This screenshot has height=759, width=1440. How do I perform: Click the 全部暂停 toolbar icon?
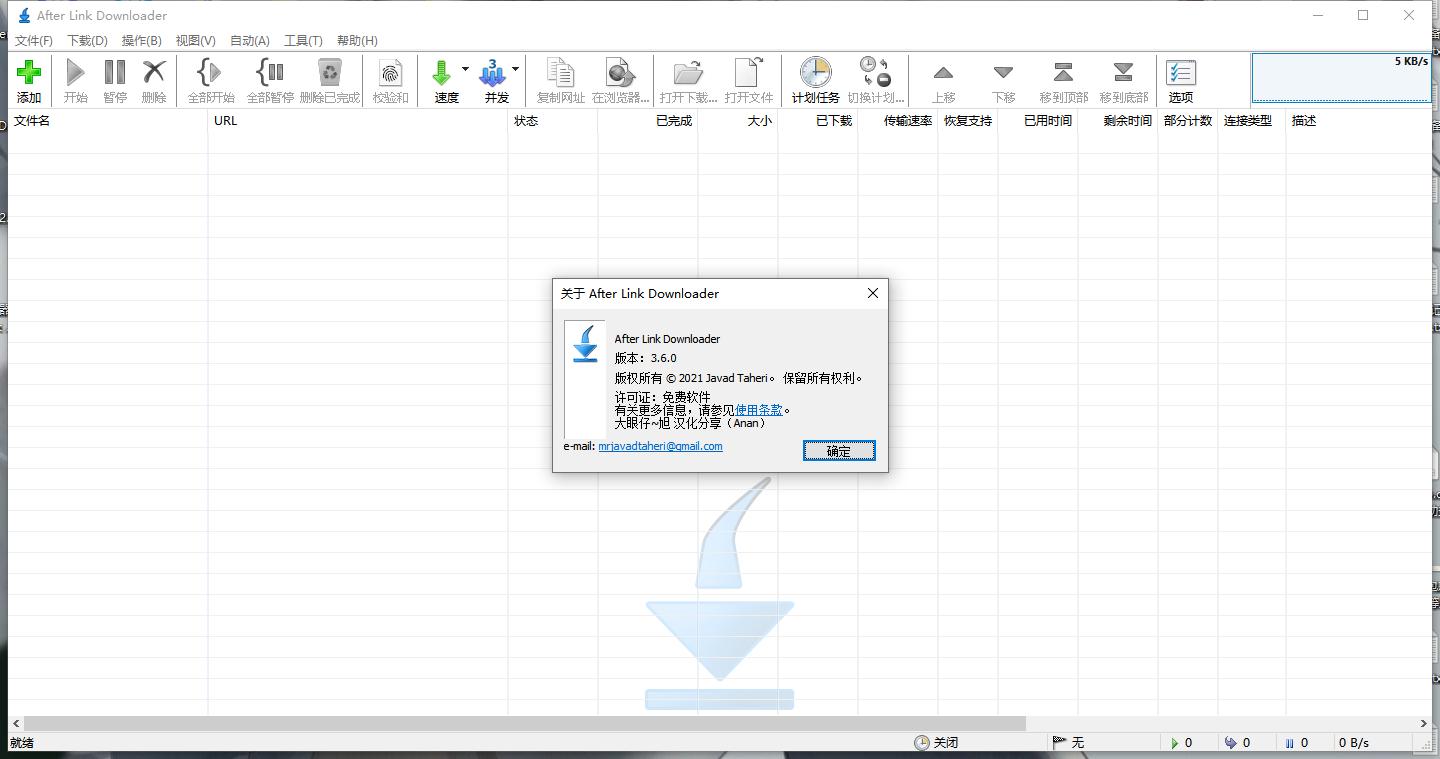point(270,72)
